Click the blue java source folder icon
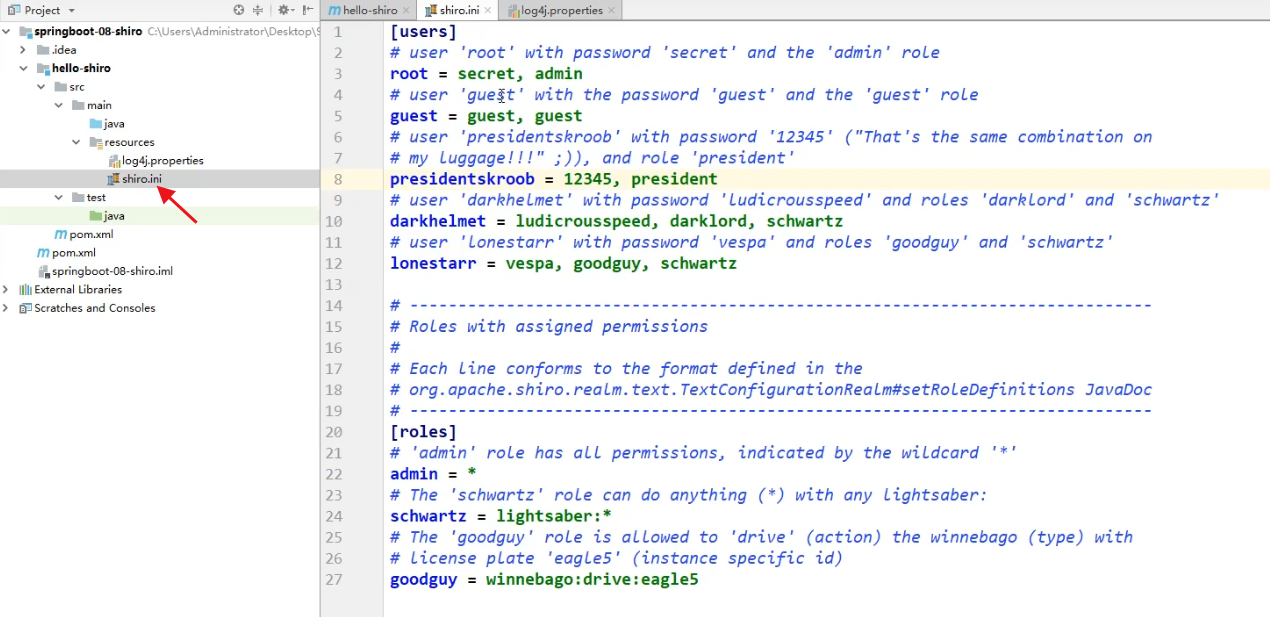1270x617 pixels. [x=95, y=124]
